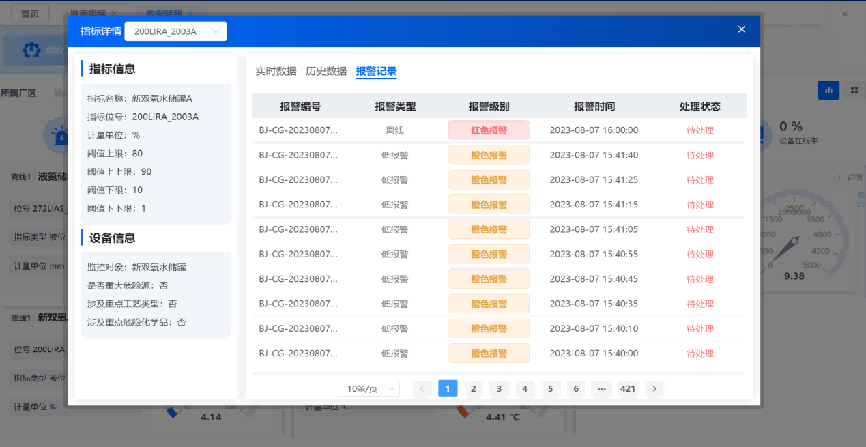Click 待处理 for the 15:41:05 alarm
The image size is (866, 447).
700,229
